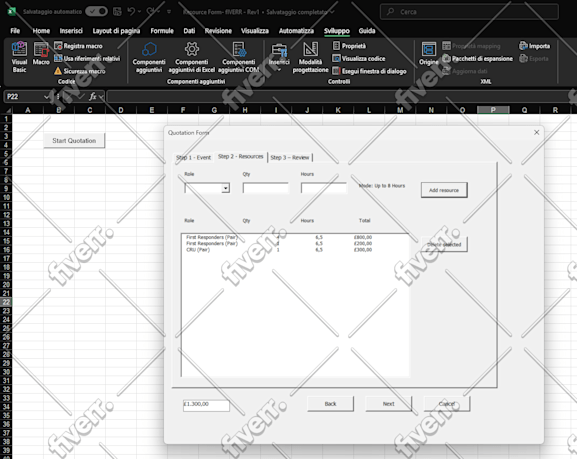Select column P header
Screen dimensions: 577x459
coord(493,110)
